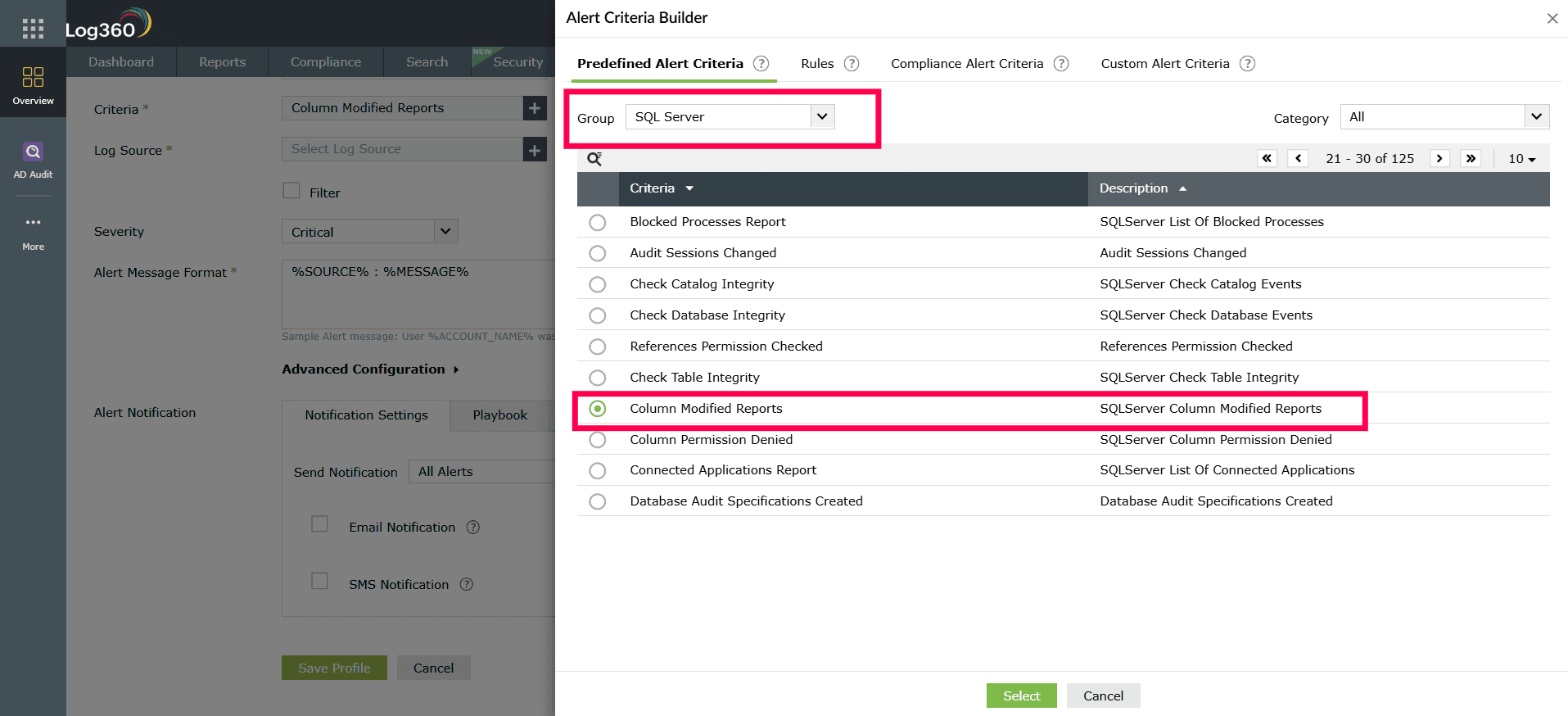Click help icon next to Custom Alert Criteria

point(1247,63)
